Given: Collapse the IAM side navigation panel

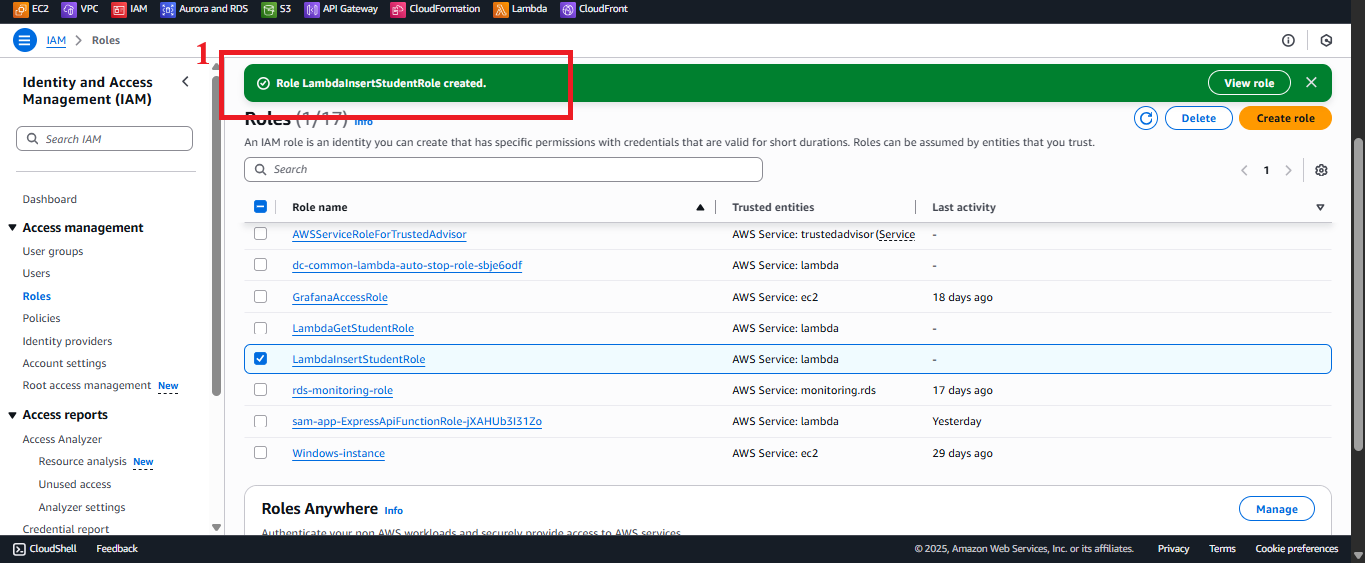Looking at the screenshot, I should [x=185, y=82].
